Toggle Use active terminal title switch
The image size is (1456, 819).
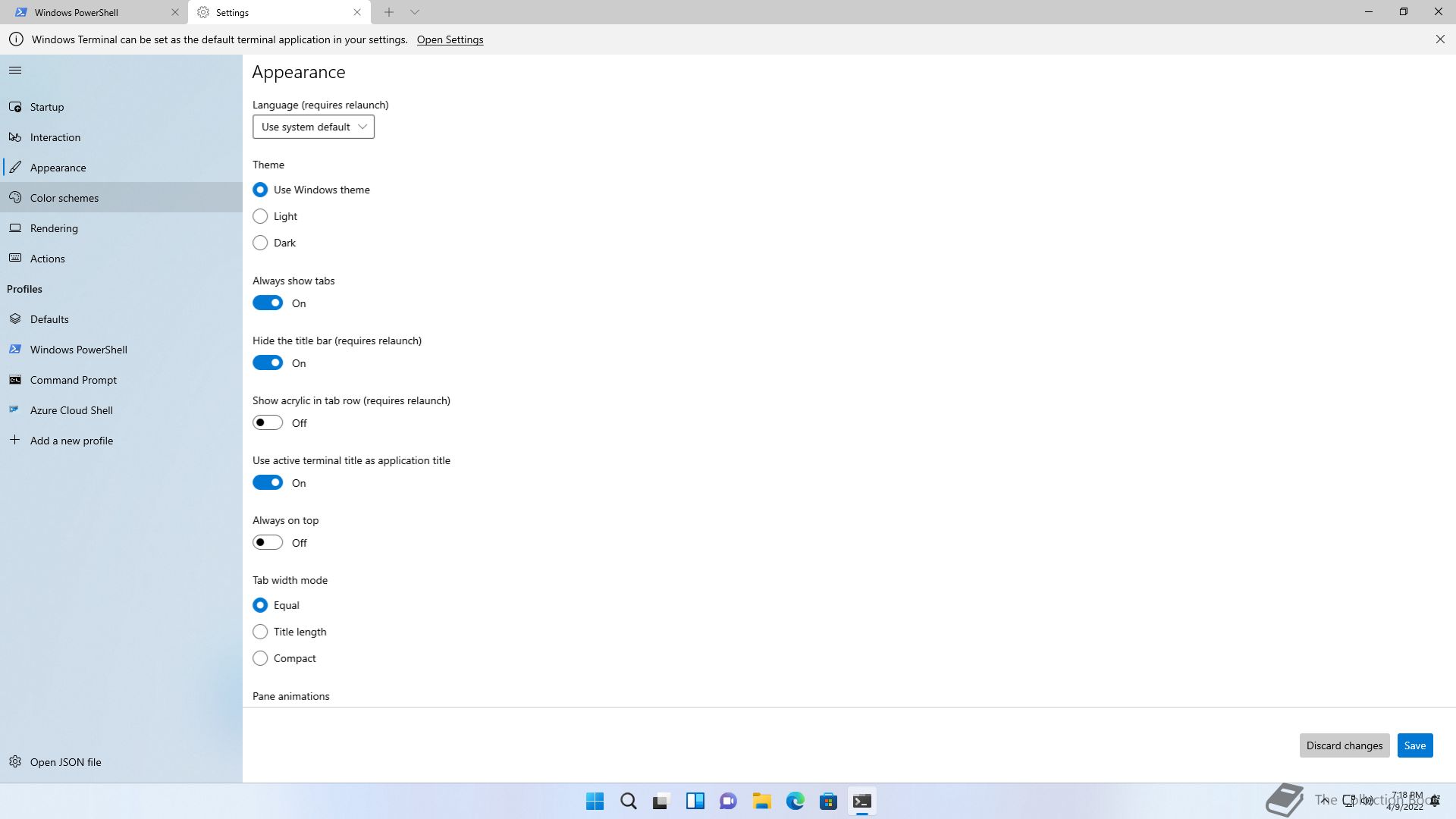[x=268, y=482]
